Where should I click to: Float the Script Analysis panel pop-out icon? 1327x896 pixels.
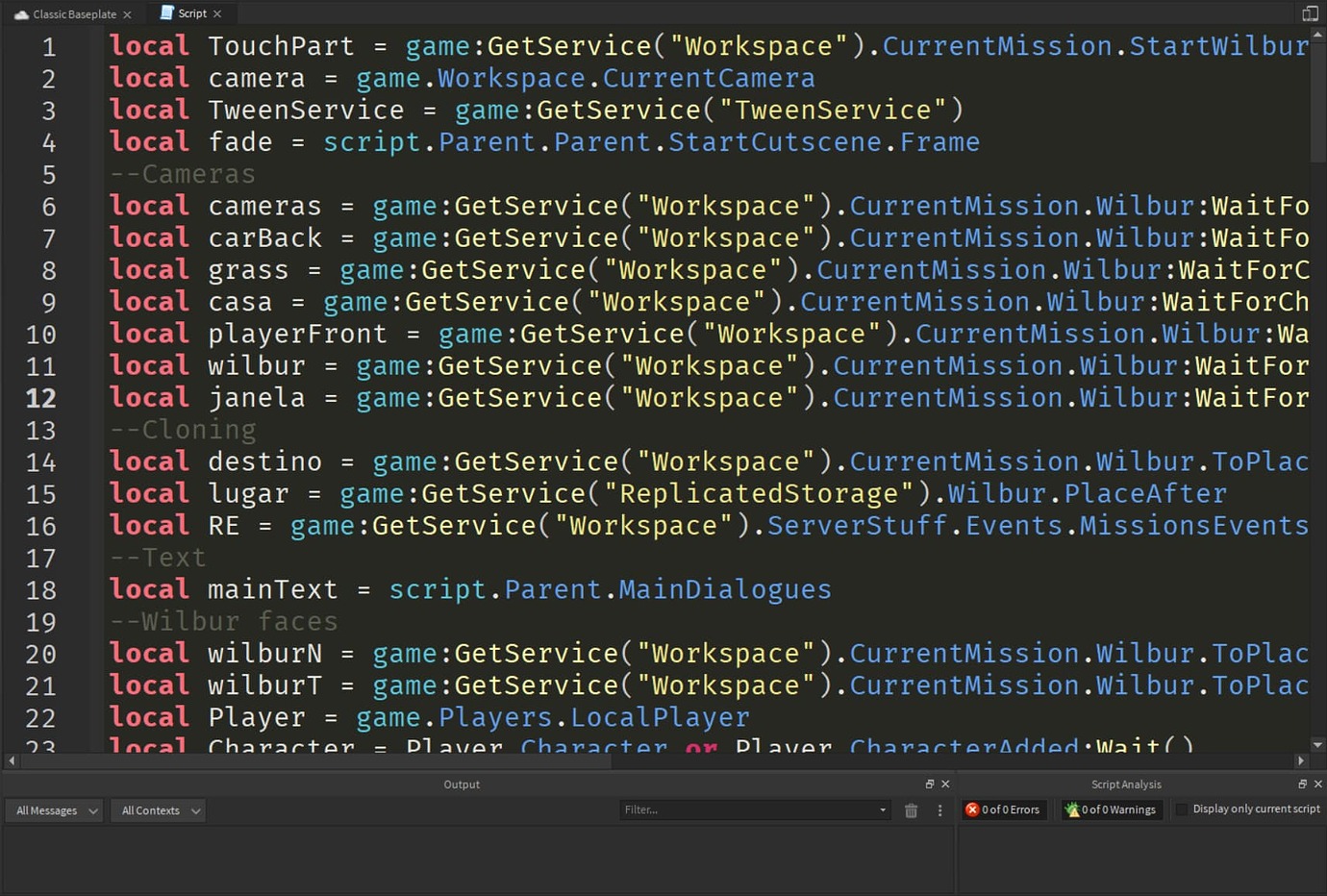coord(1301,784)
